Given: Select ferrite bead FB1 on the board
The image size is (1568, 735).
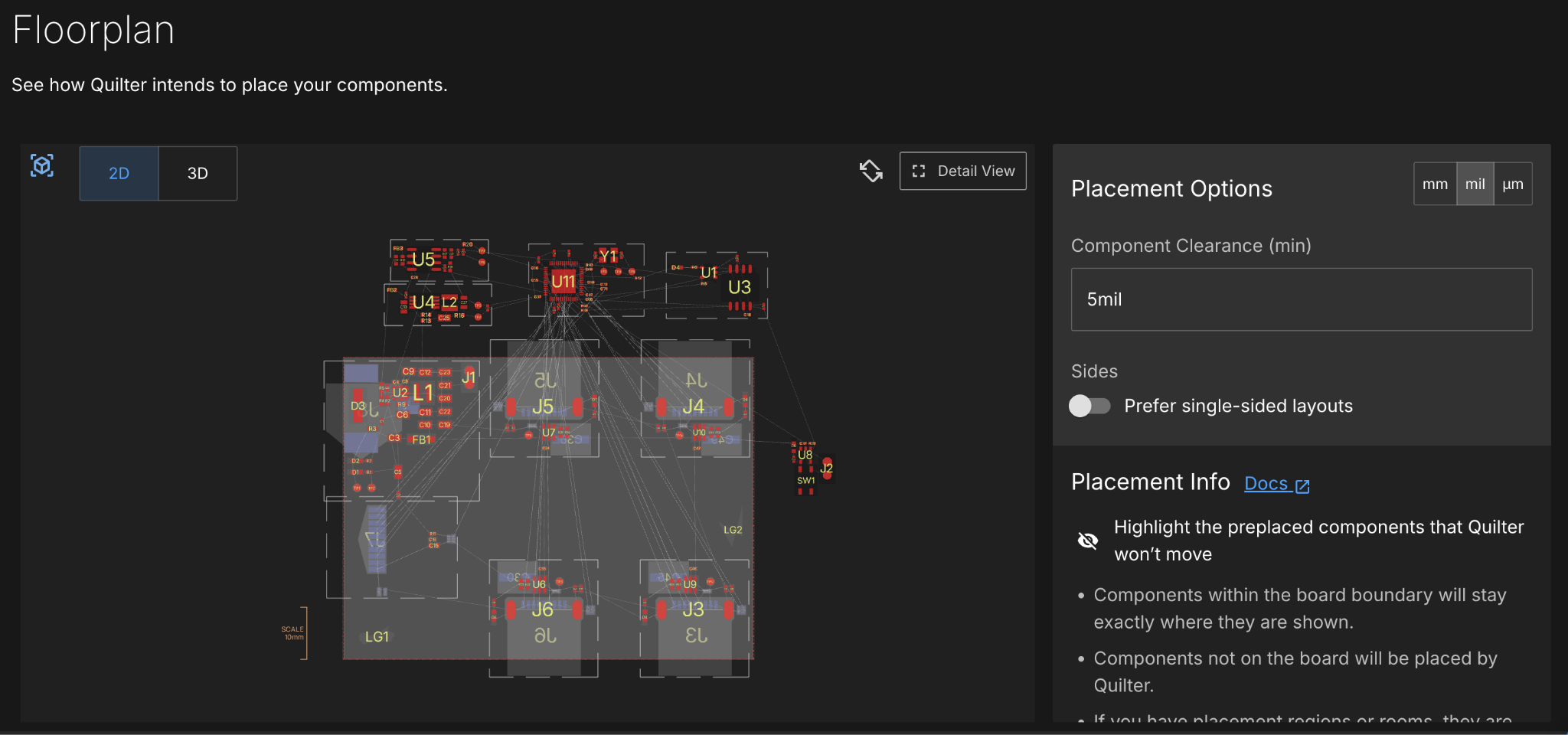Looking at the screenshot, I should (421, 440).
